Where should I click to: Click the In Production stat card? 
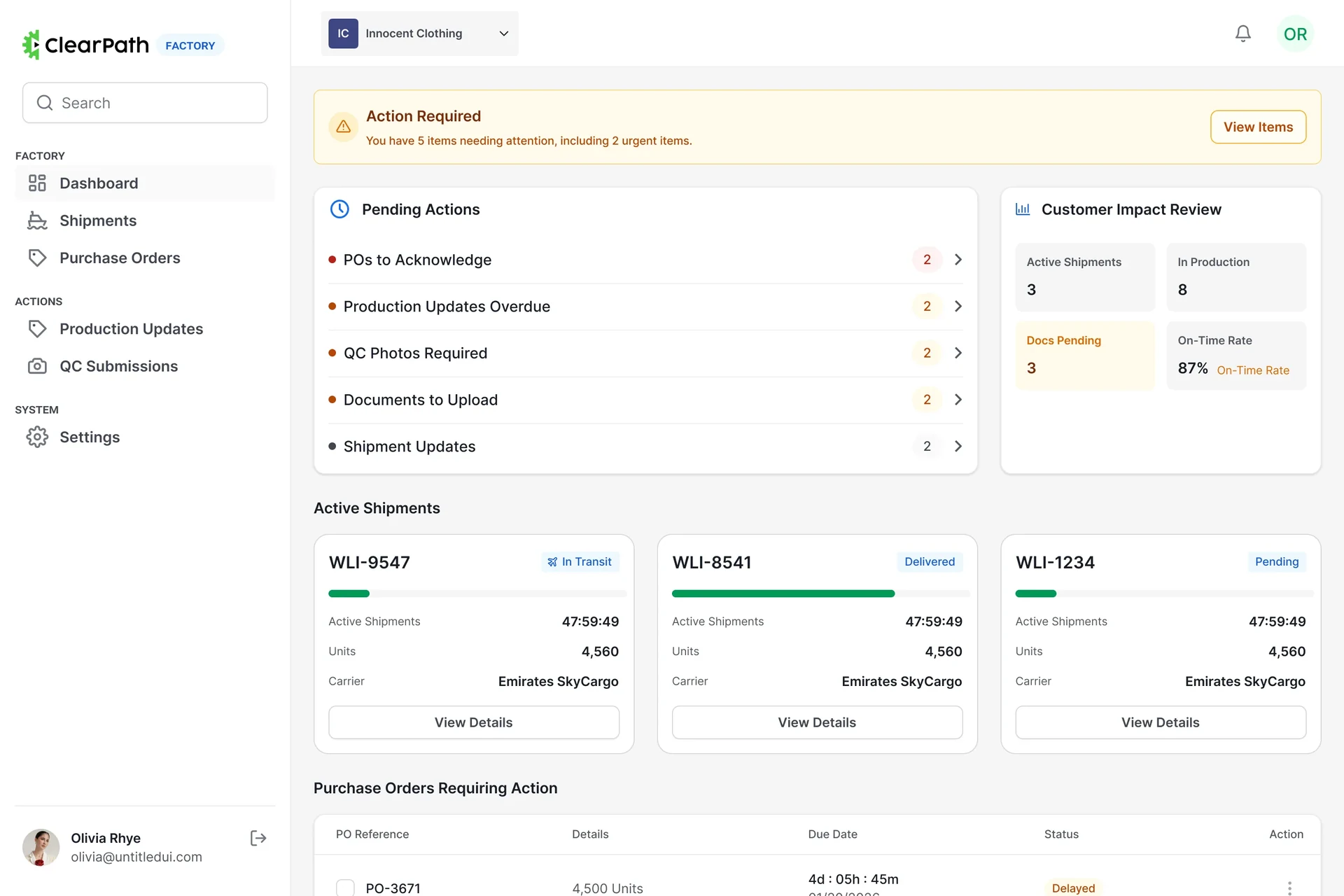coord(1236,277)
